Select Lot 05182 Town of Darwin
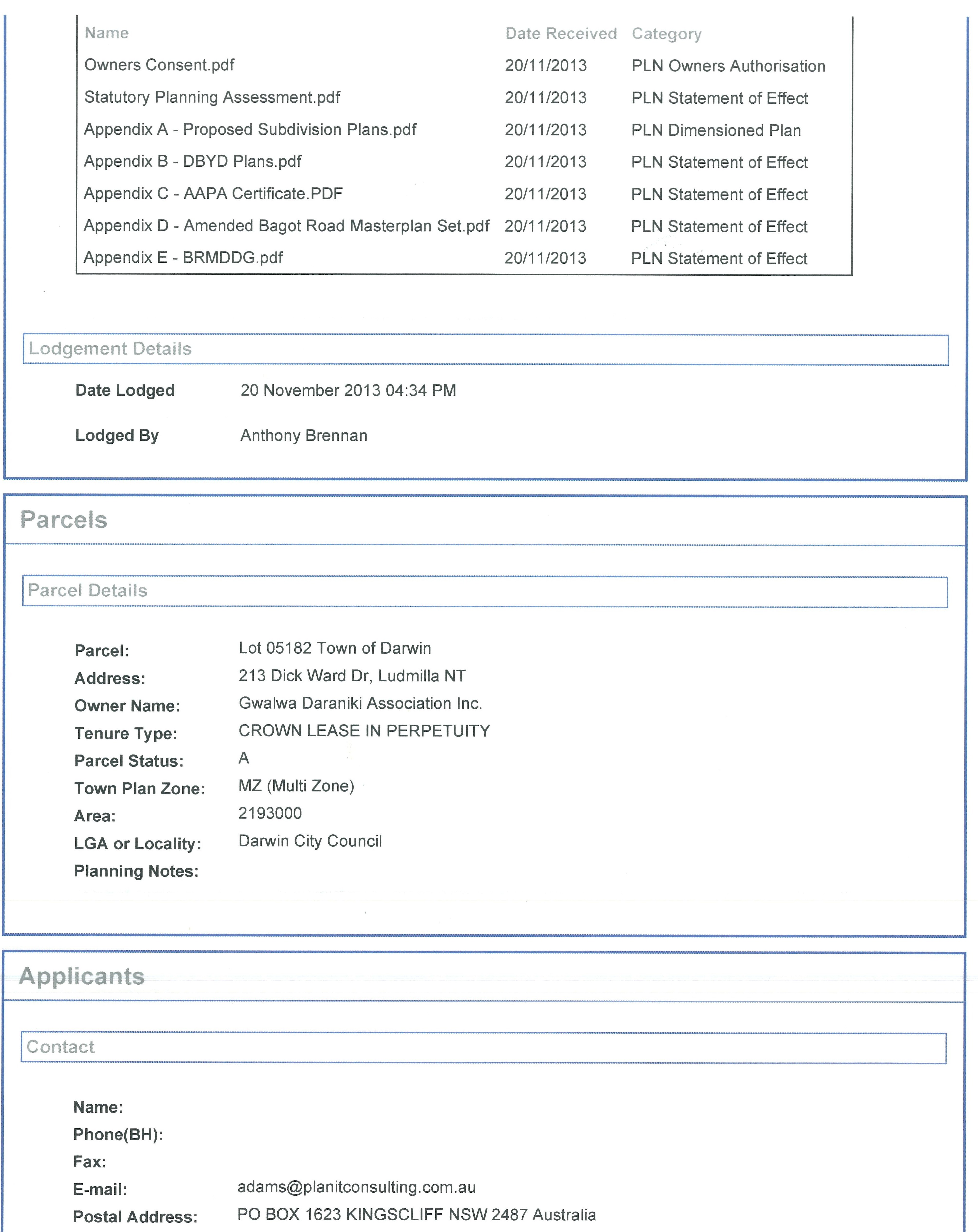This screenshot has height=1232, width=978. tap(335, 648)
